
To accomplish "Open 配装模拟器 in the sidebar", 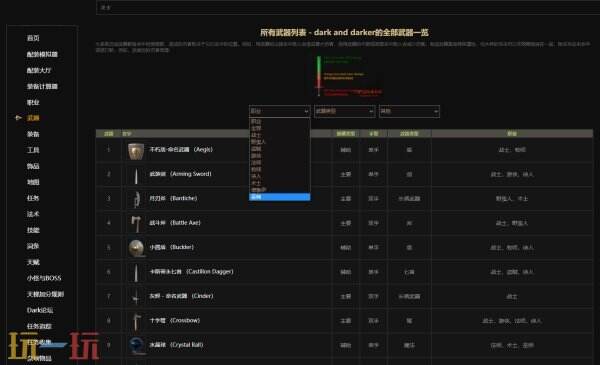I will coord(42,54).
